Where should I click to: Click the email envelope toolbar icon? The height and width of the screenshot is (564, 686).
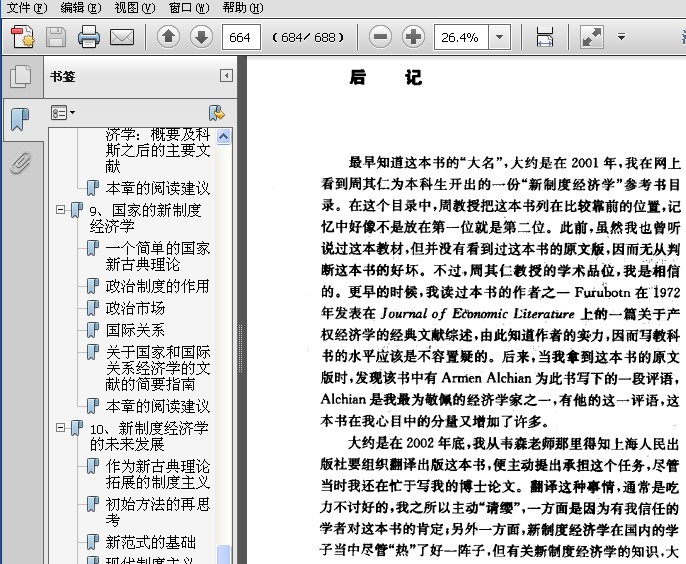tap(122, 38)
